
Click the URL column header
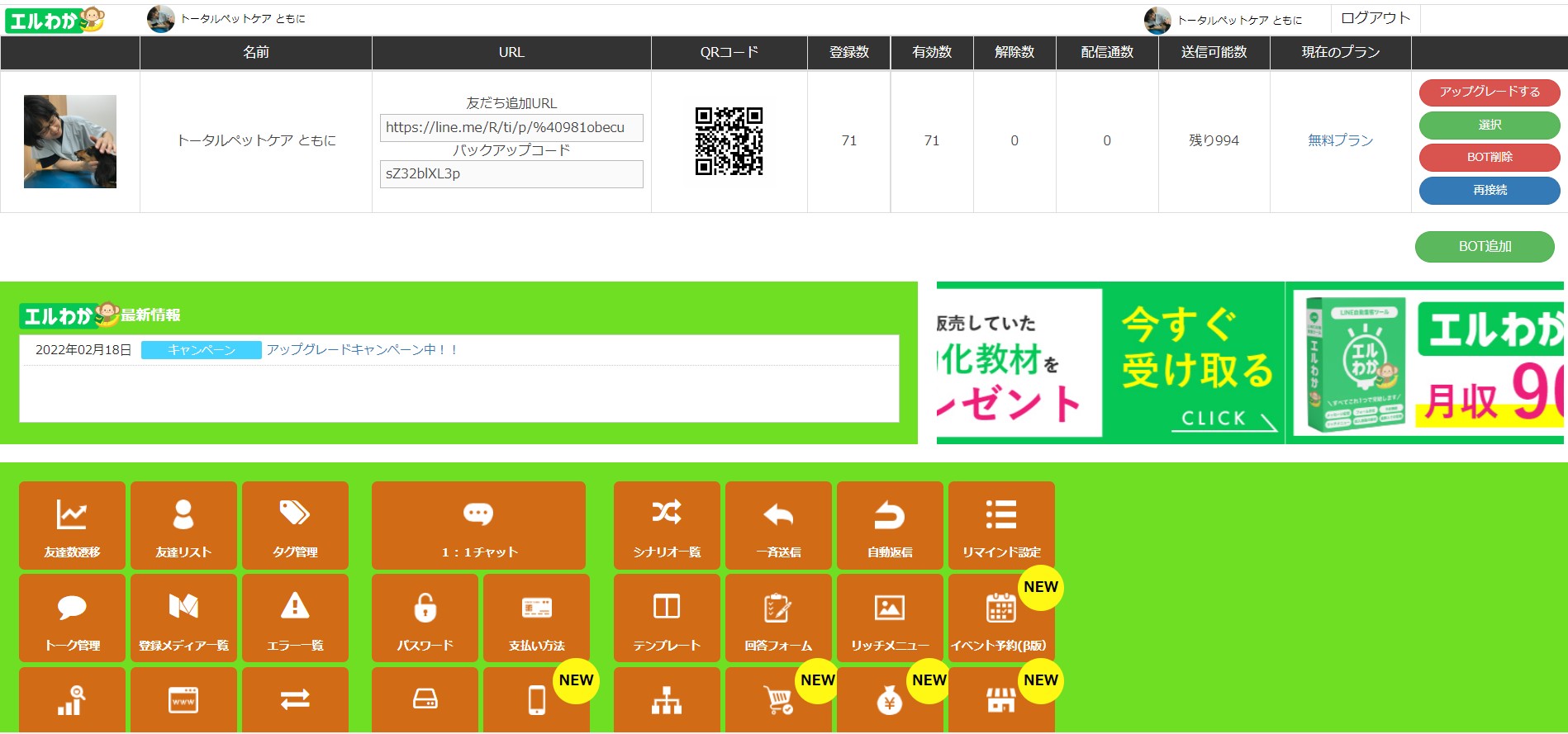511,52
